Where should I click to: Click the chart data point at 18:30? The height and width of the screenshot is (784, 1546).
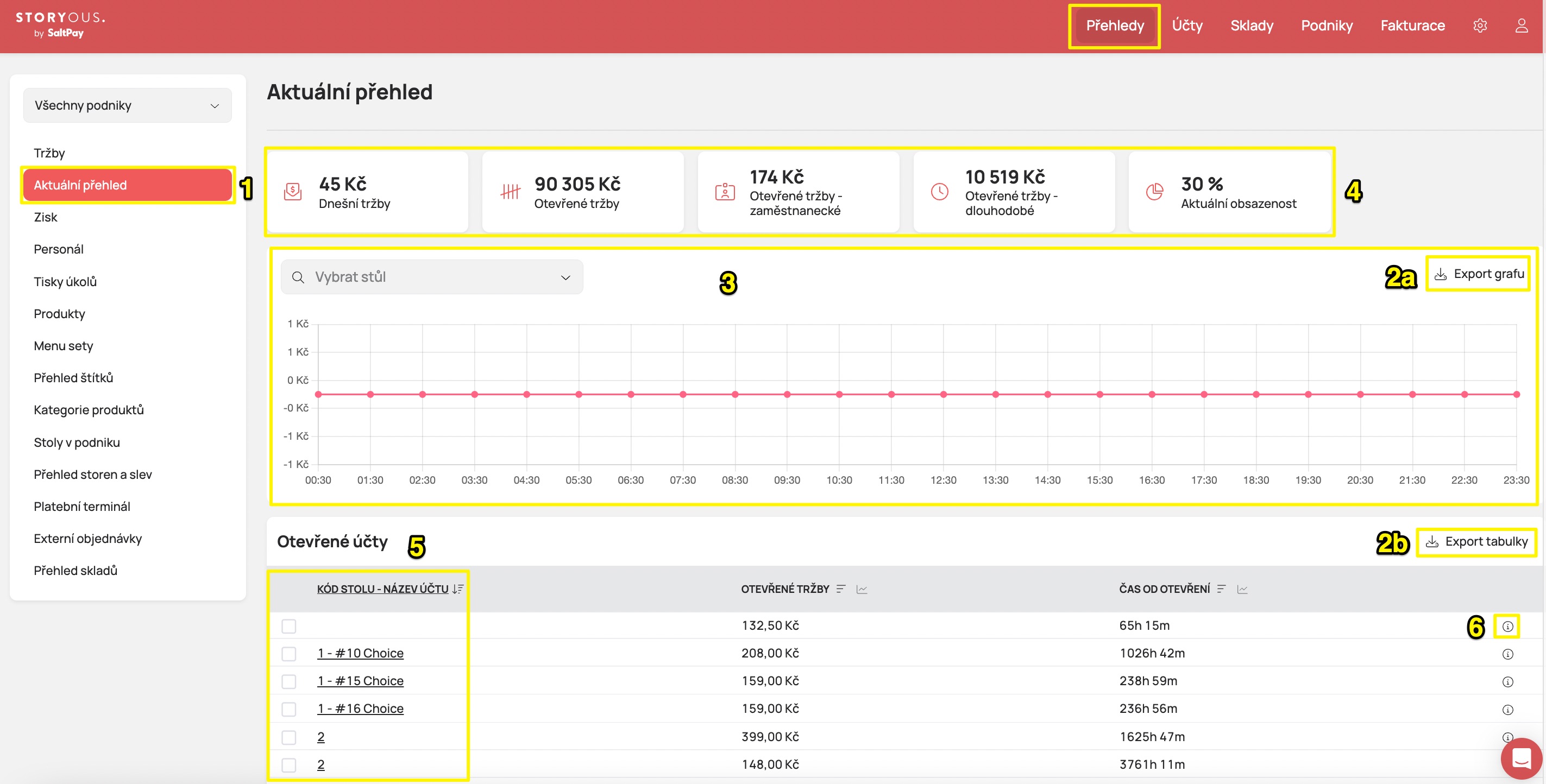(1256, 395)
